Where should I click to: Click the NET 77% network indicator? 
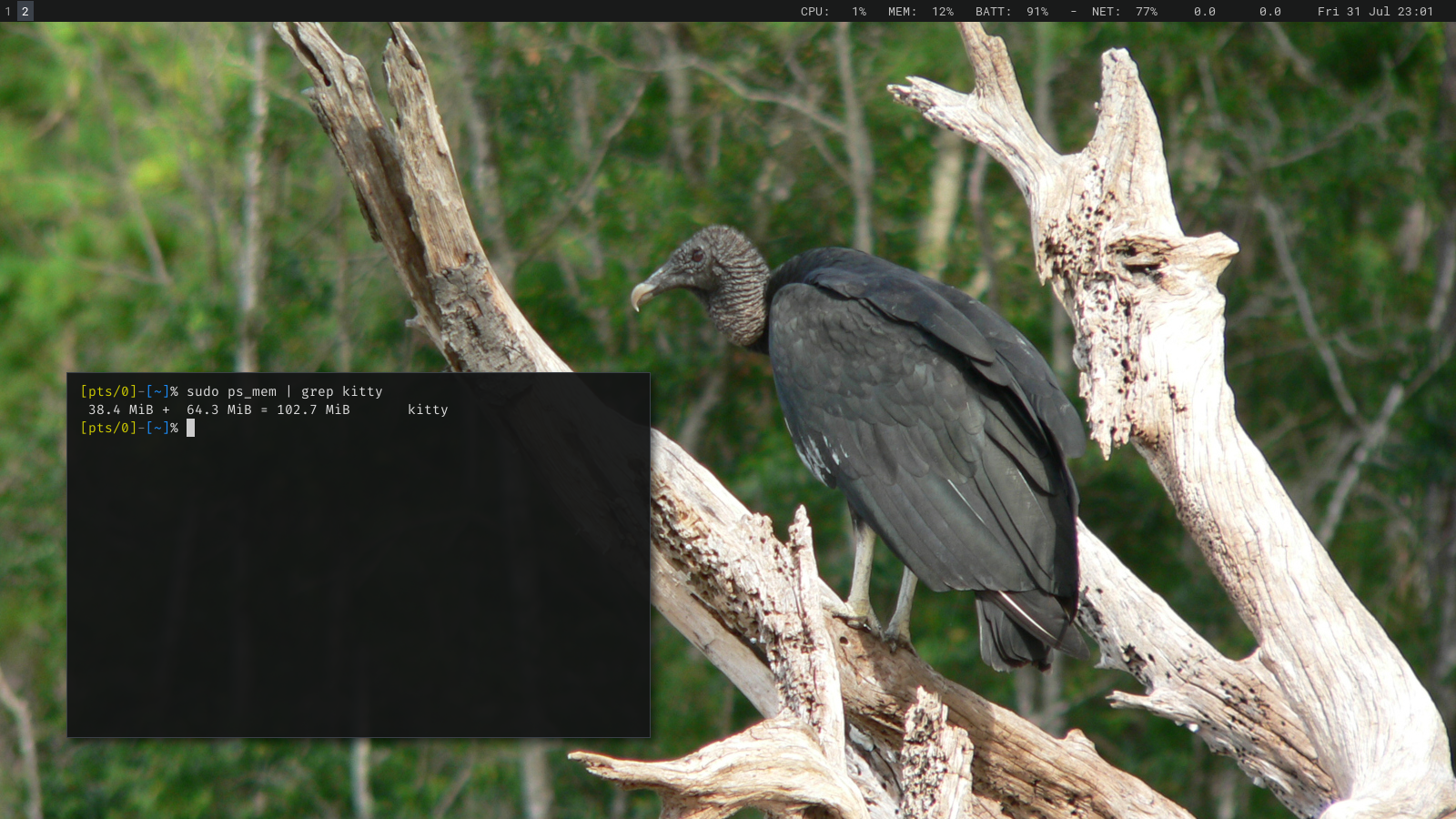tap(1125, 12)
